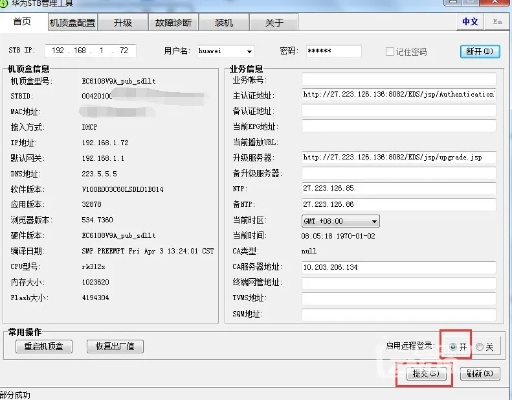
Task: Edit the 升级服务器 URL field
Action: pyautogui.click(x=399, y=157)
